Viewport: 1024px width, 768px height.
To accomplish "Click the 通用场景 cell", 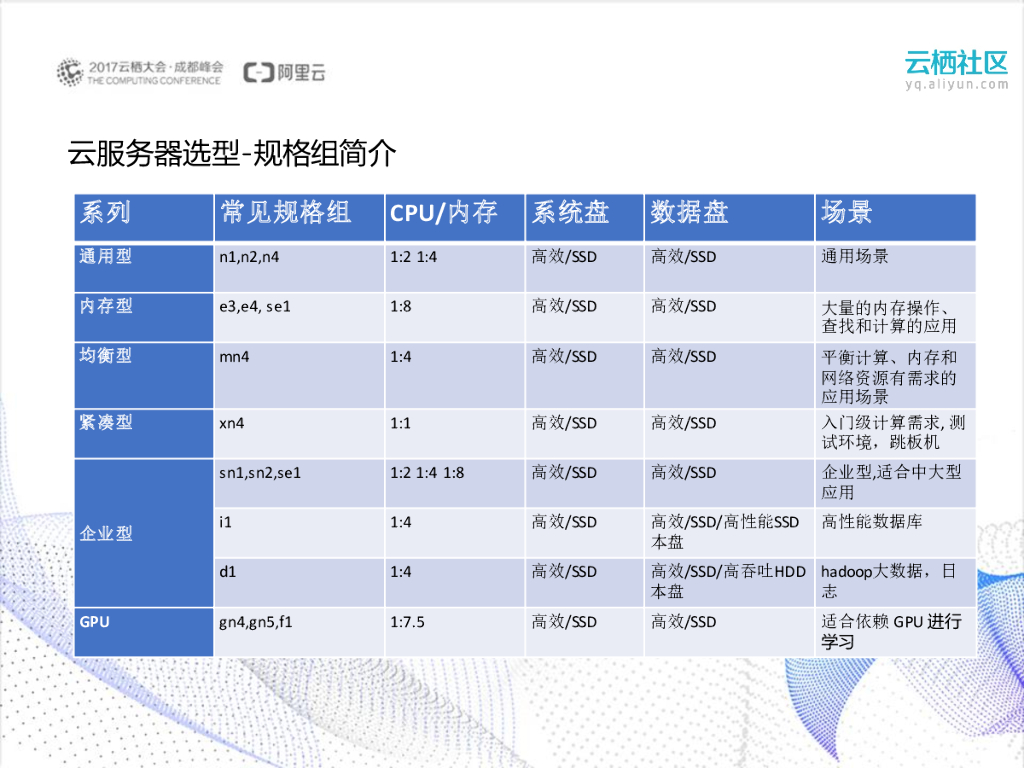I will [895, 268].
